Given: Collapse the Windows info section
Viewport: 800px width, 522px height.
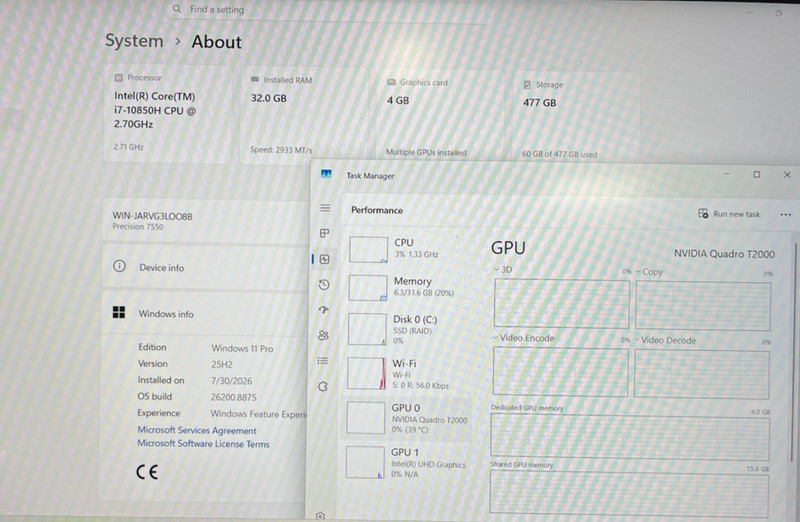Looking at the screenshot, I should 206,313.
